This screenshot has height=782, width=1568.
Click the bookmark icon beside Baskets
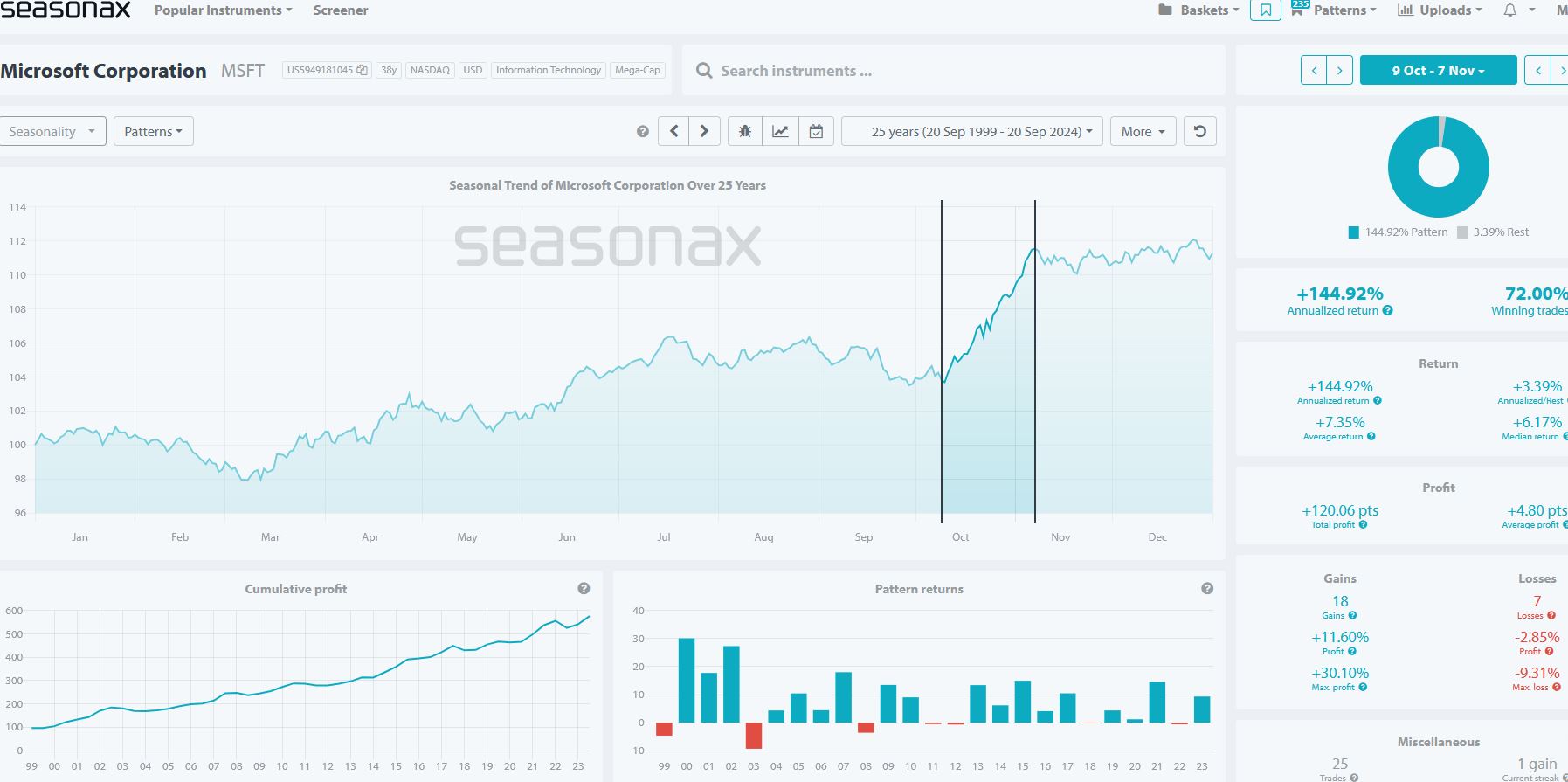[1265, 10]
